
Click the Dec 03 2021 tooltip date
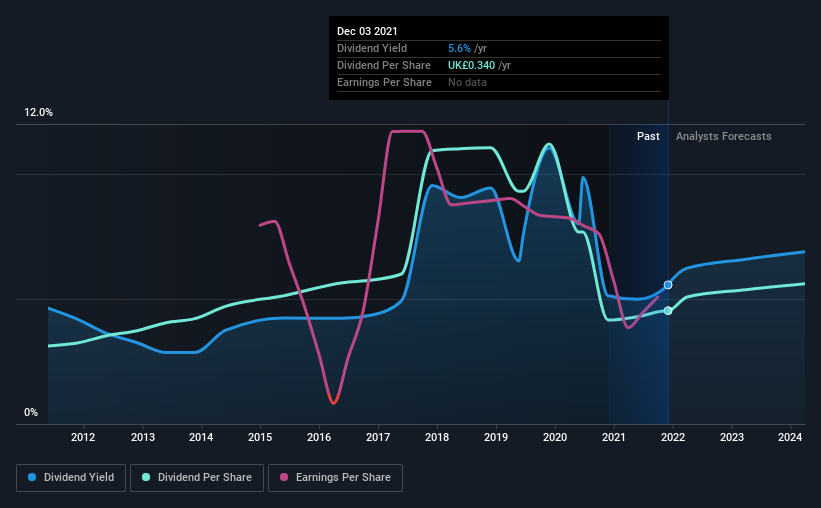367,31
